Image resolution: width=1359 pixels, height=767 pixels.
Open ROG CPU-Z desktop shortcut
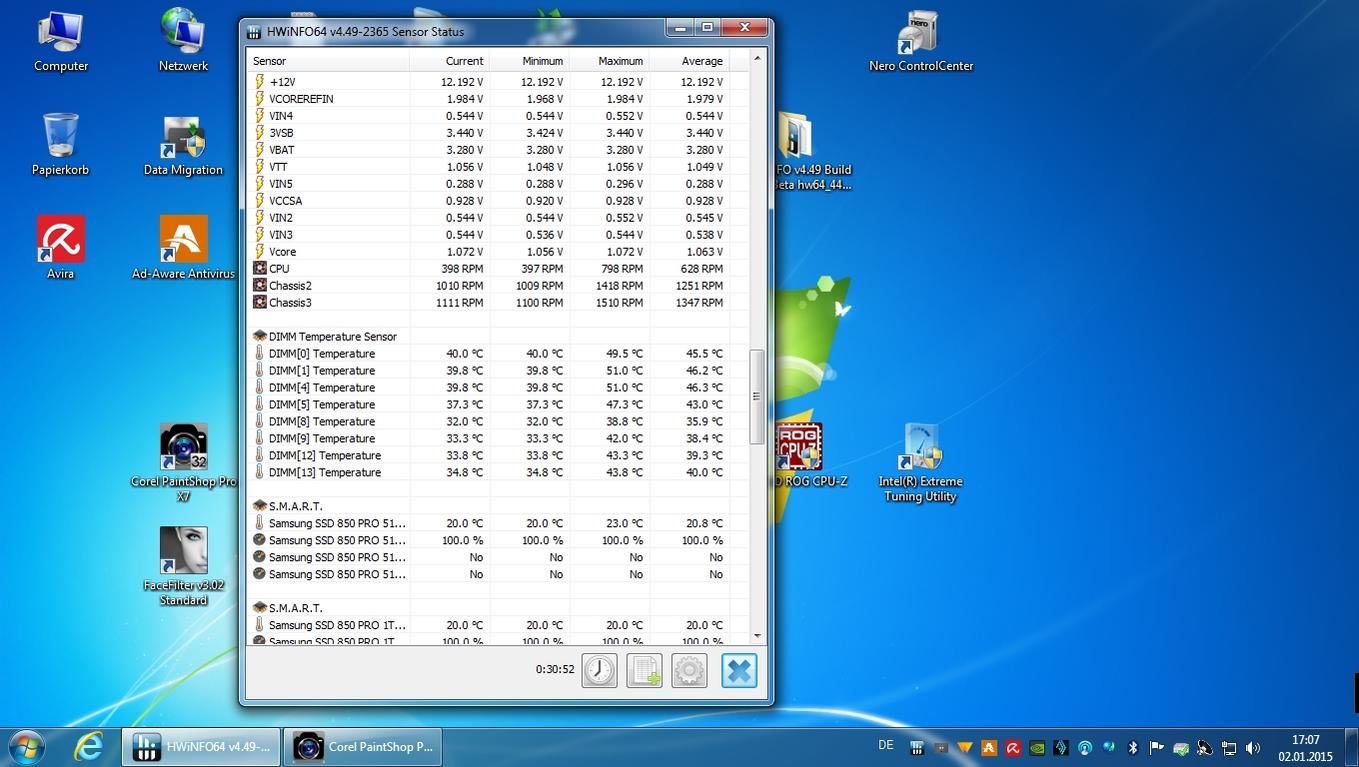800,456
